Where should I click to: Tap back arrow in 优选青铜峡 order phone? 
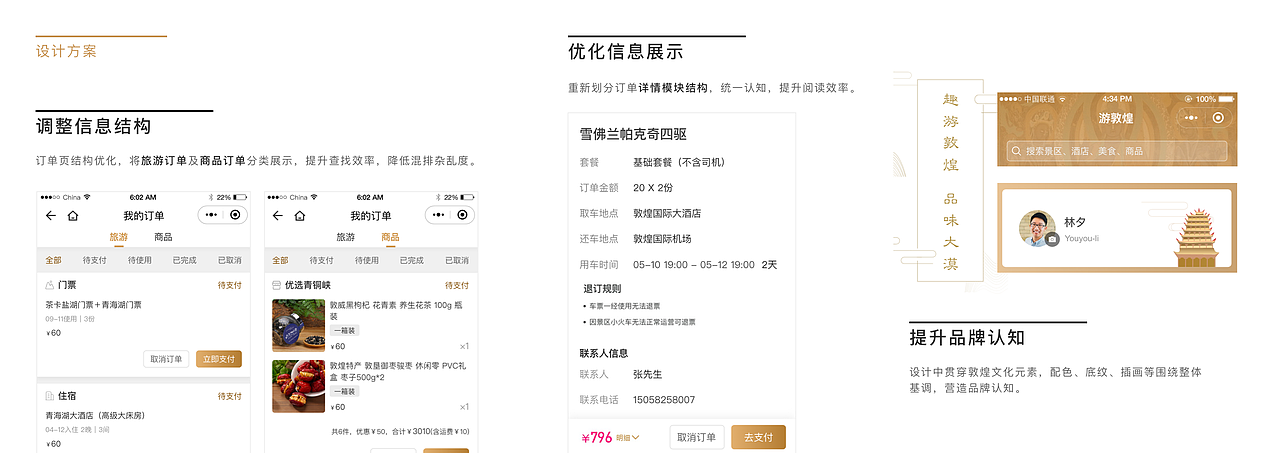(278, 215)
